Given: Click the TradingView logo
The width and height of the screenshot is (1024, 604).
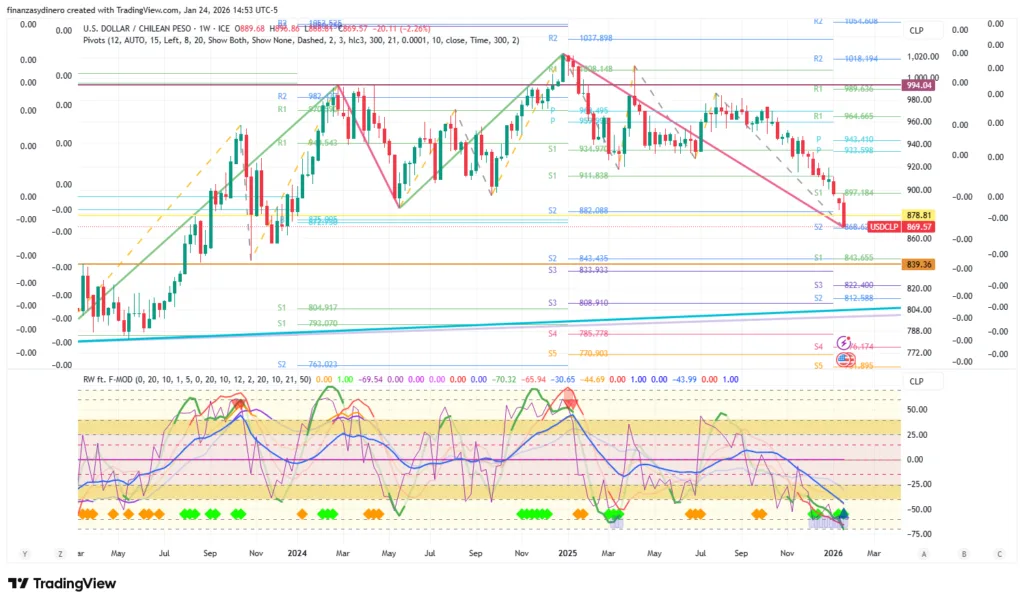Looking at the screenshot, I should coord(62,584).
